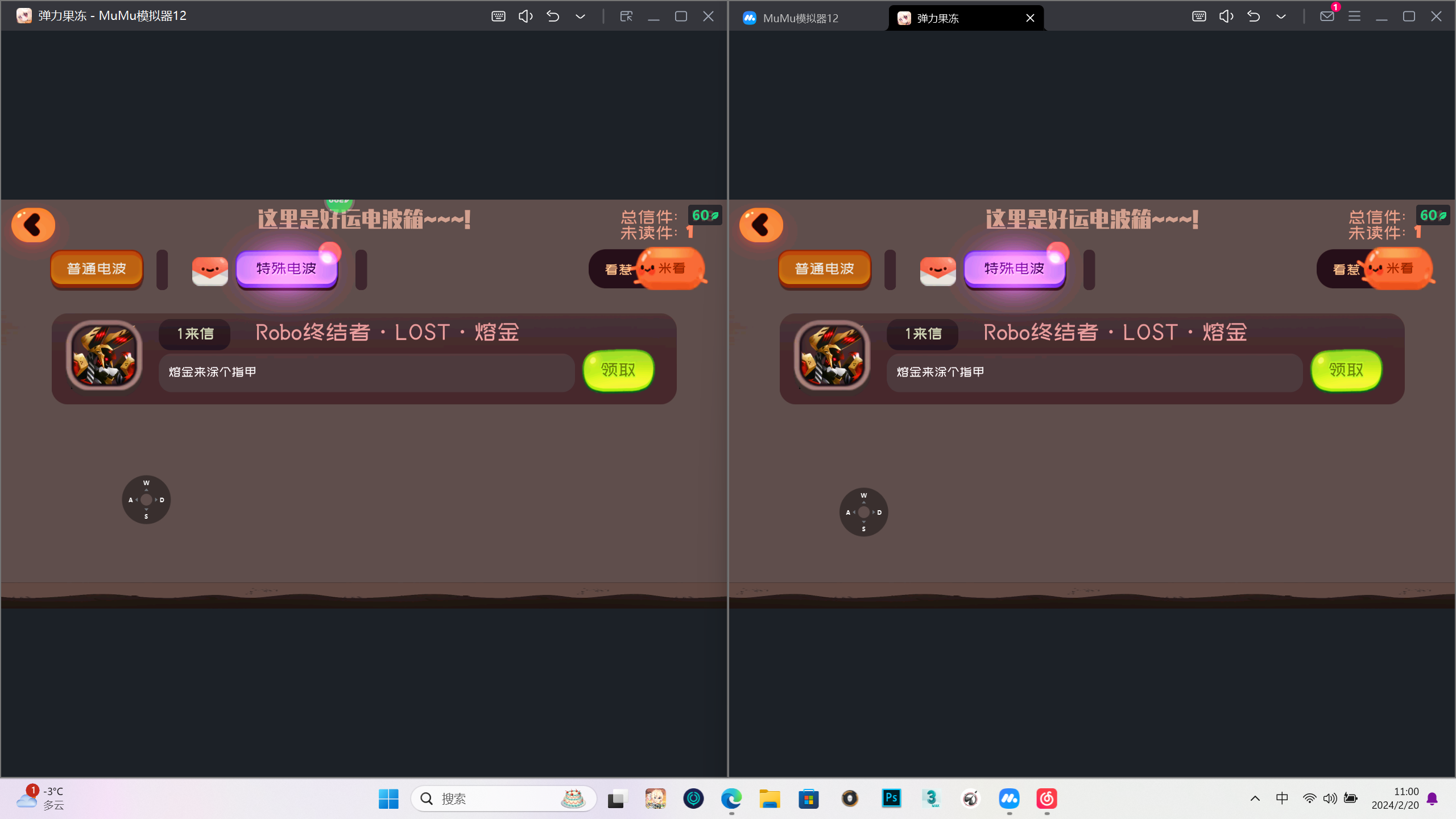This screenshot has height=819, width=1456.
Task: Open keyboard mapping icon in left emulator titlebar
Action: (498, 16)
